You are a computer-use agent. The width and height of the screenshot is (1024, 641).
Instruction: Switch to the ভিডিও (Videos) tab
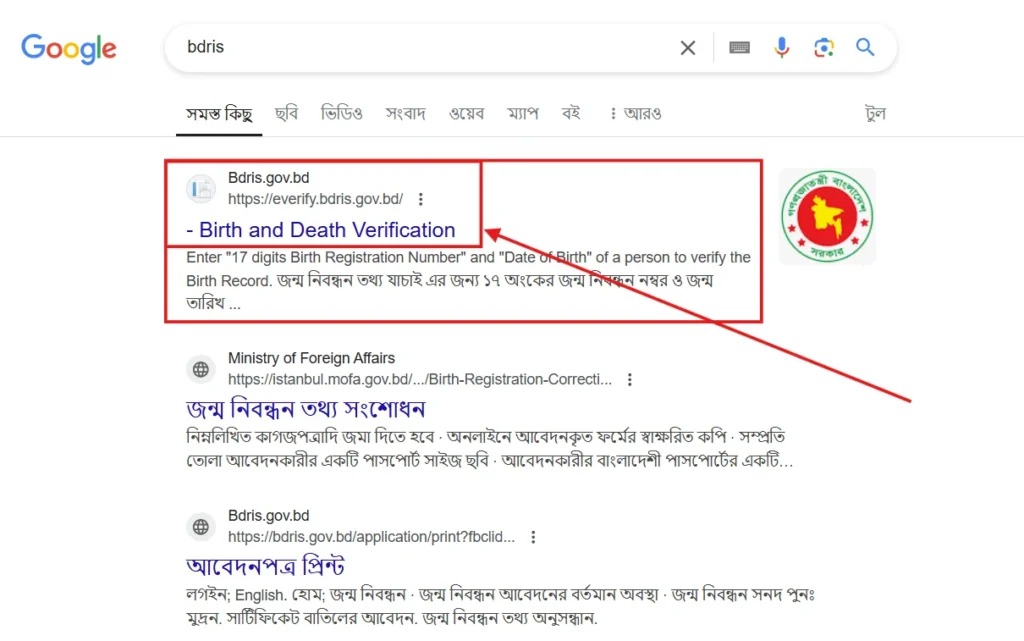coord(342,113)
